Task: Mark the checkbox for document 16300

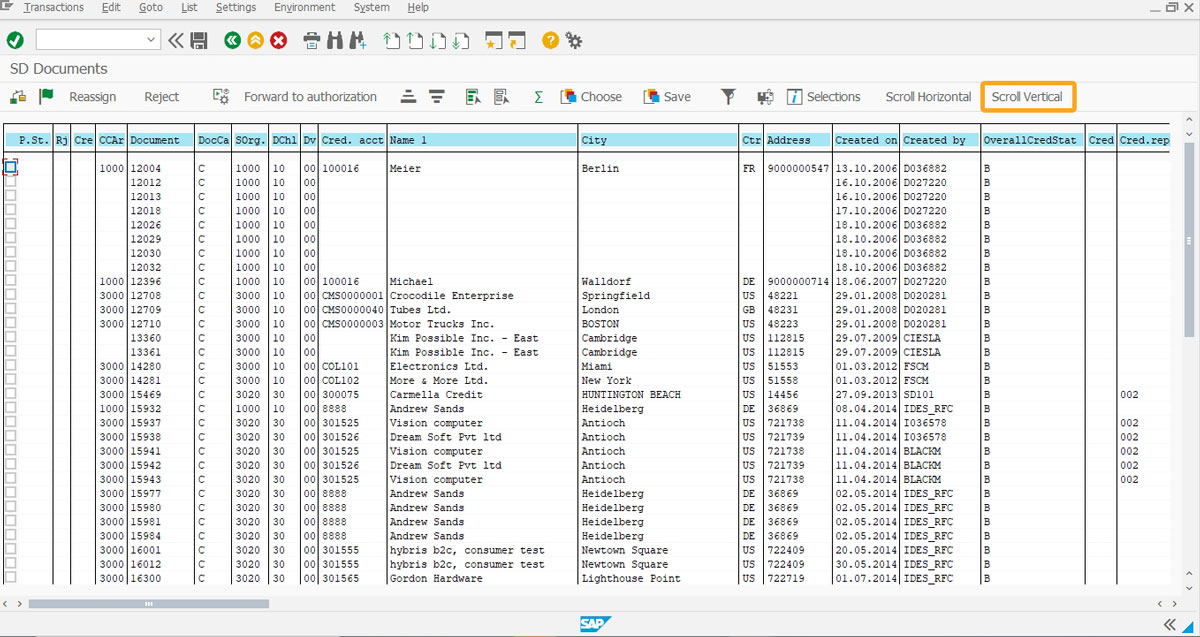Action: pyautogui.click(x=11, y=577)
